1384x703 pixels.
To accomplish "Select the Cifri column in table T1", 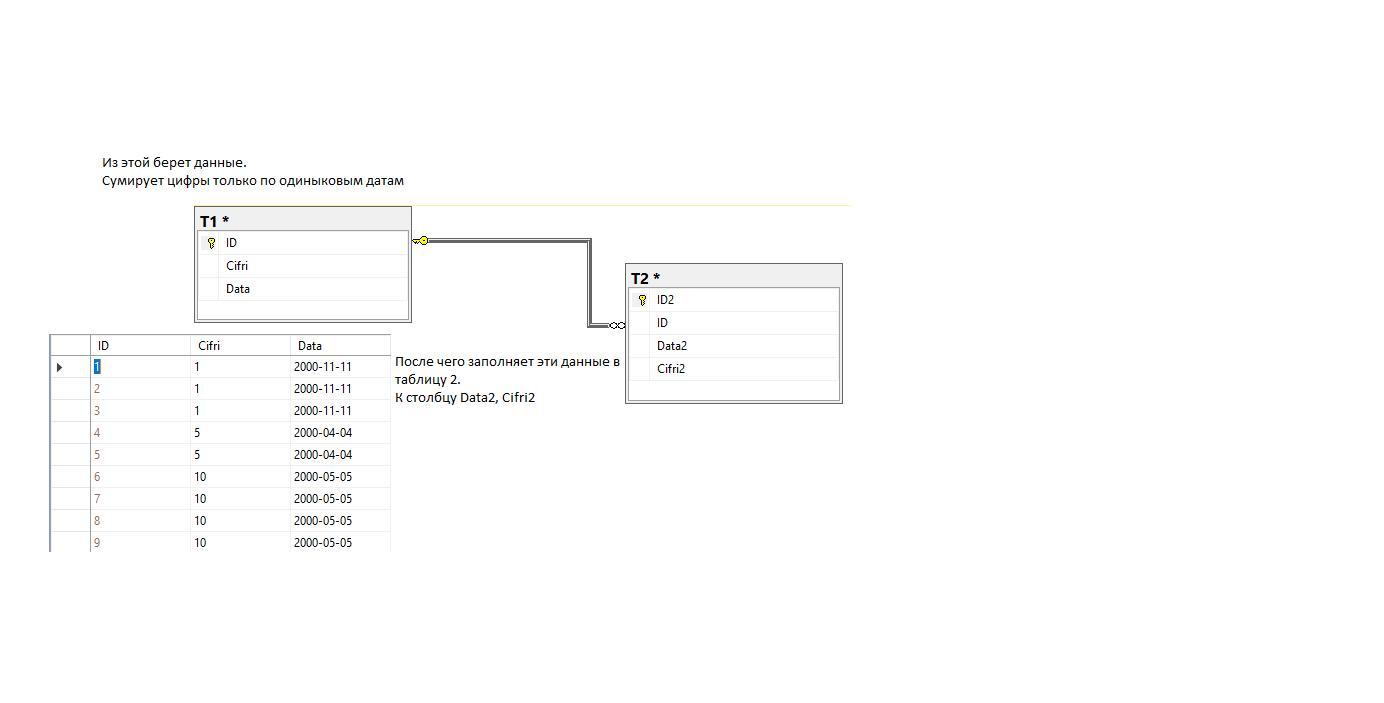I will pyautogui.click(x=237, y=266).
